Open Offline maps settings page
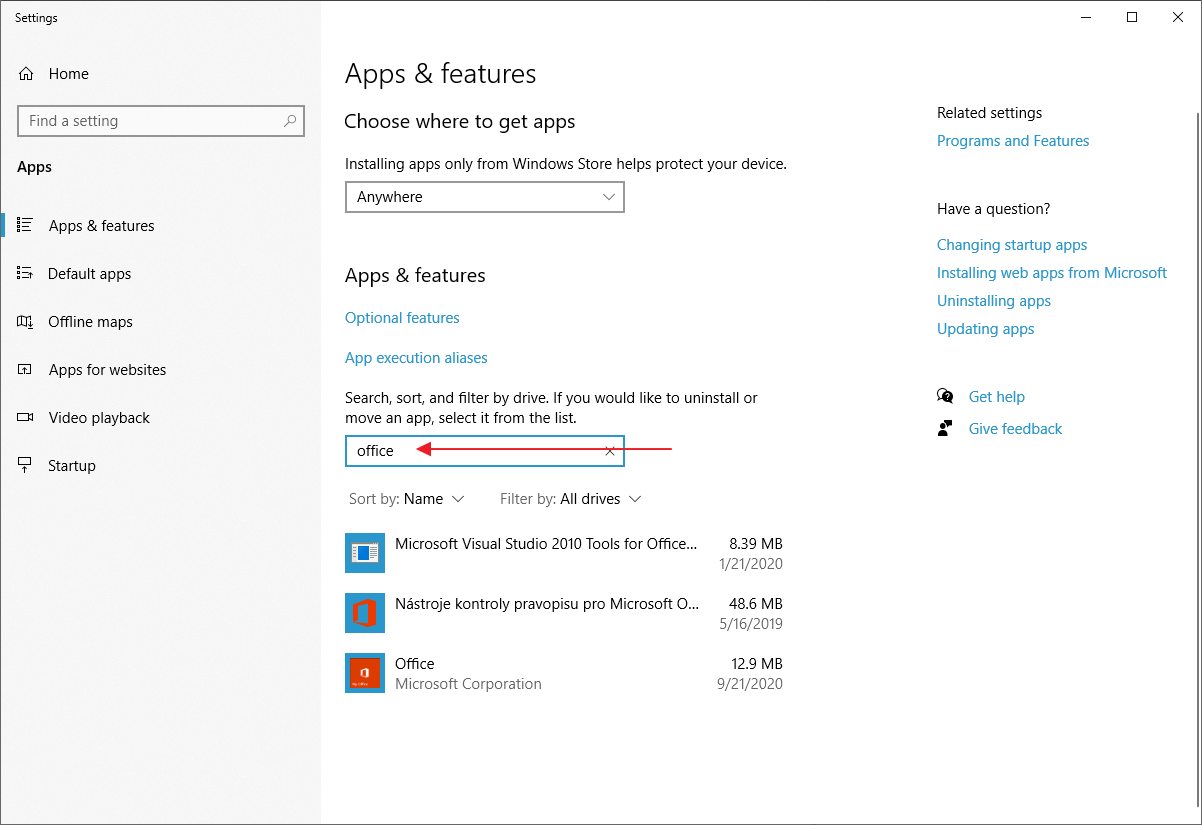 [x=91, y=322]
